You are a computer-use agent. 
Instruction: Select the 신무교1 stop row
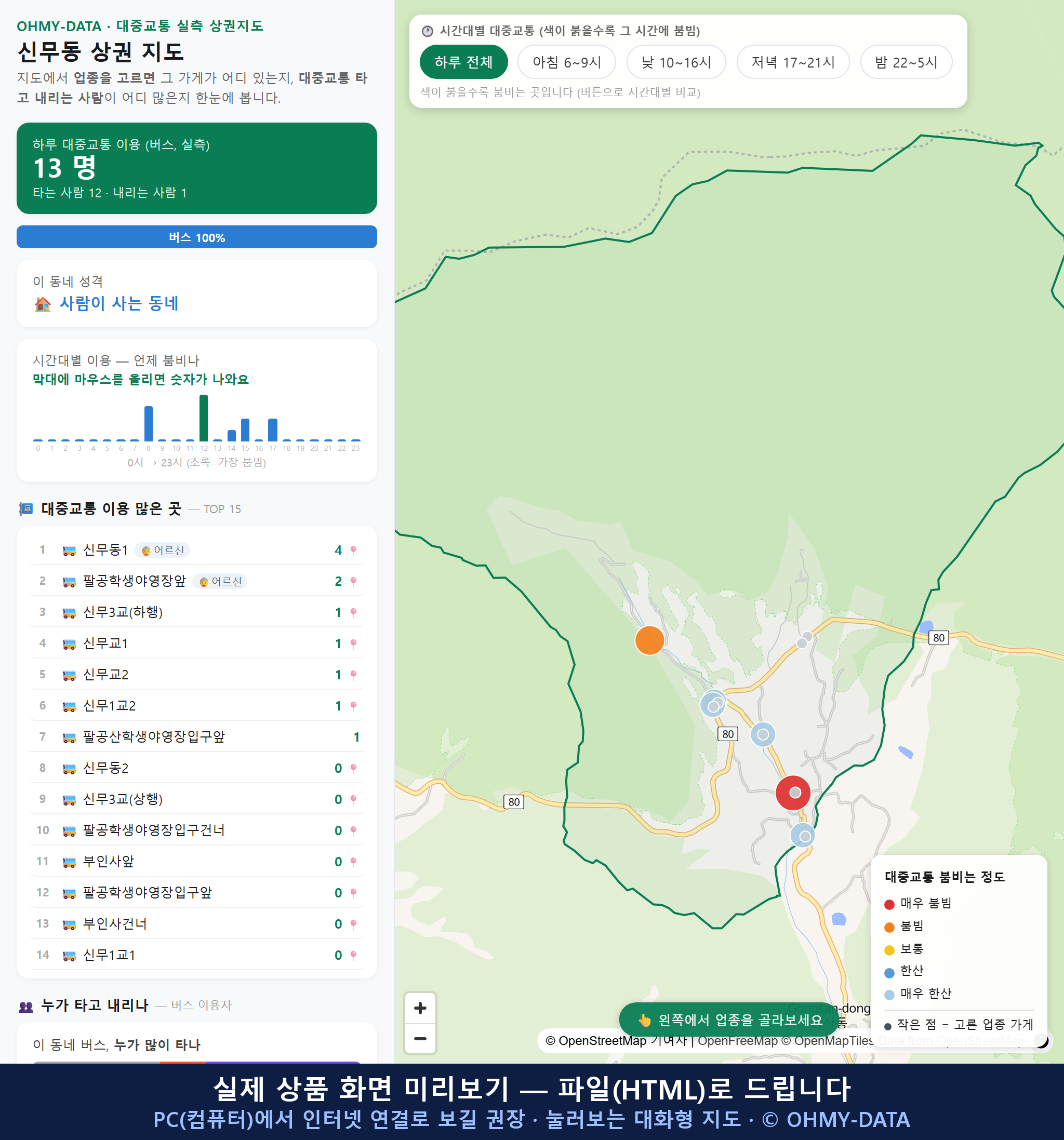click(197, 644)
